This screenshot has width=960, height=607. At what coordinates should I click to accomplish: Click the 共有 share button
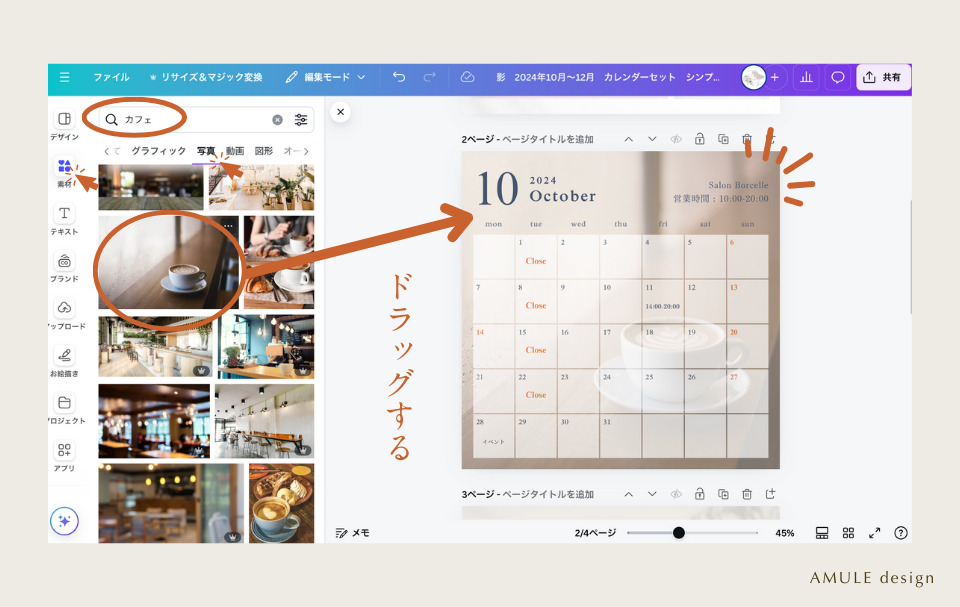click(x=884, y=76)
